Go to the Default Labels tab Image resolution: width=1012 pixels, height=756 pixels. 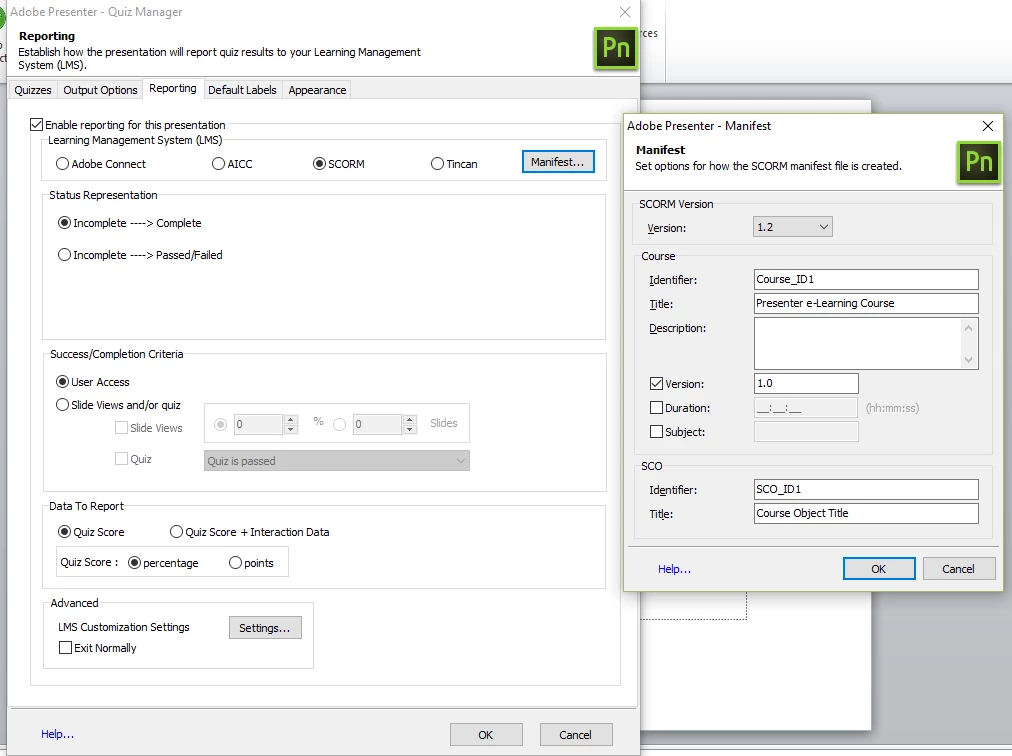[242, 90]
